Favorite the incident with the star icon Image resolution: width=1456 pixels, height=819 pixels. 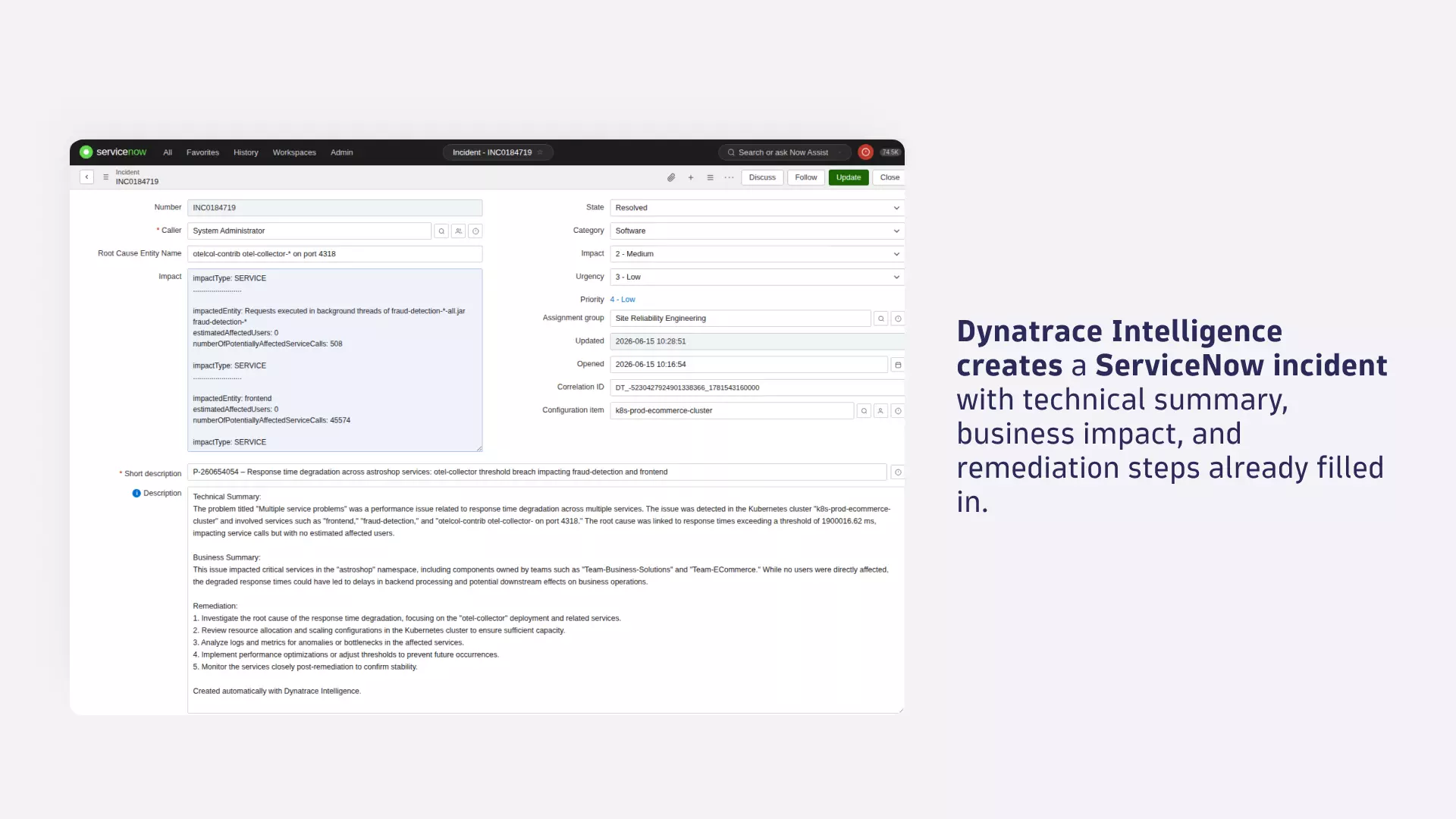tap(540, 152)
